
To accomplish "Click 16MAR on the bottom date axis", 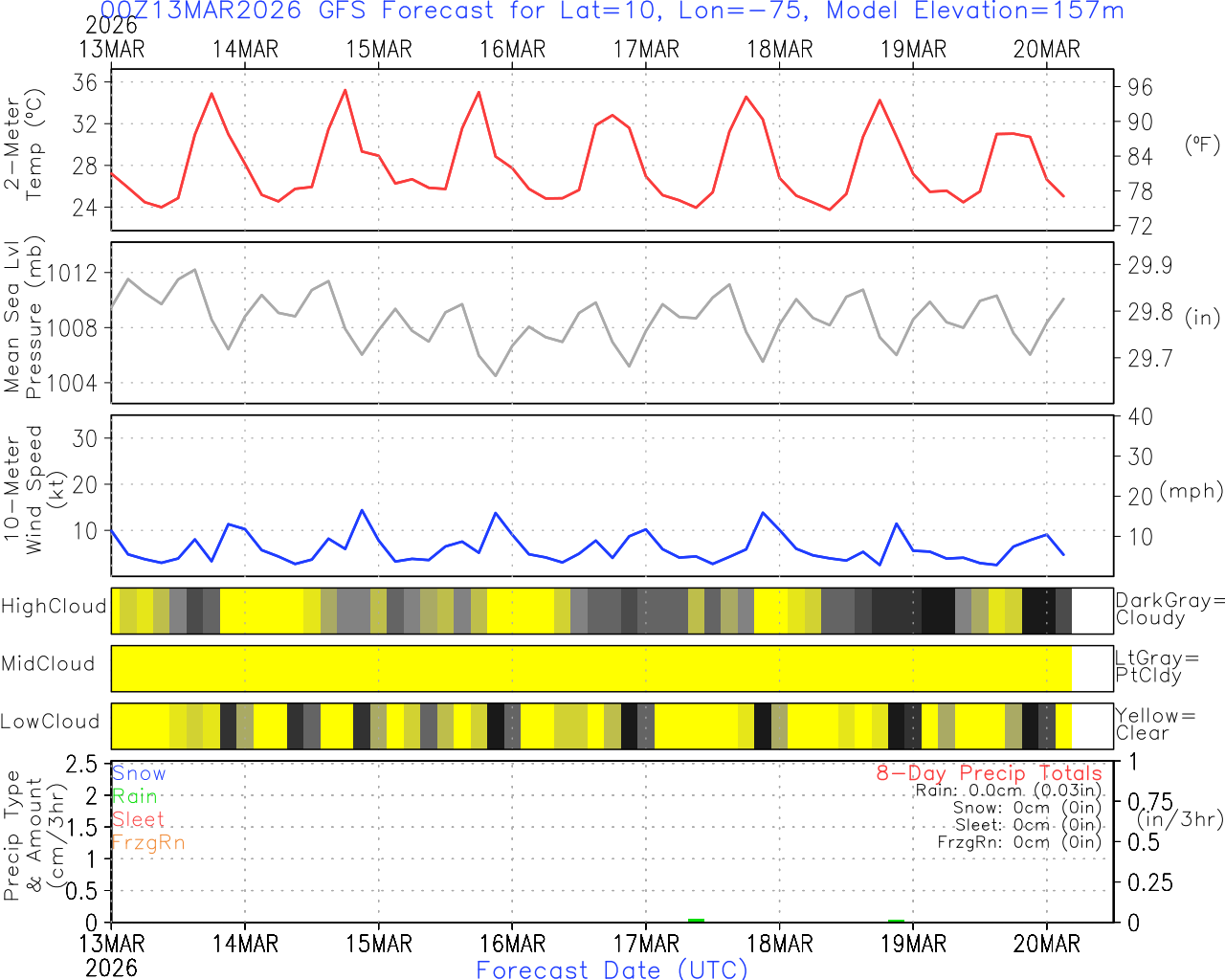I will [512, 944].
